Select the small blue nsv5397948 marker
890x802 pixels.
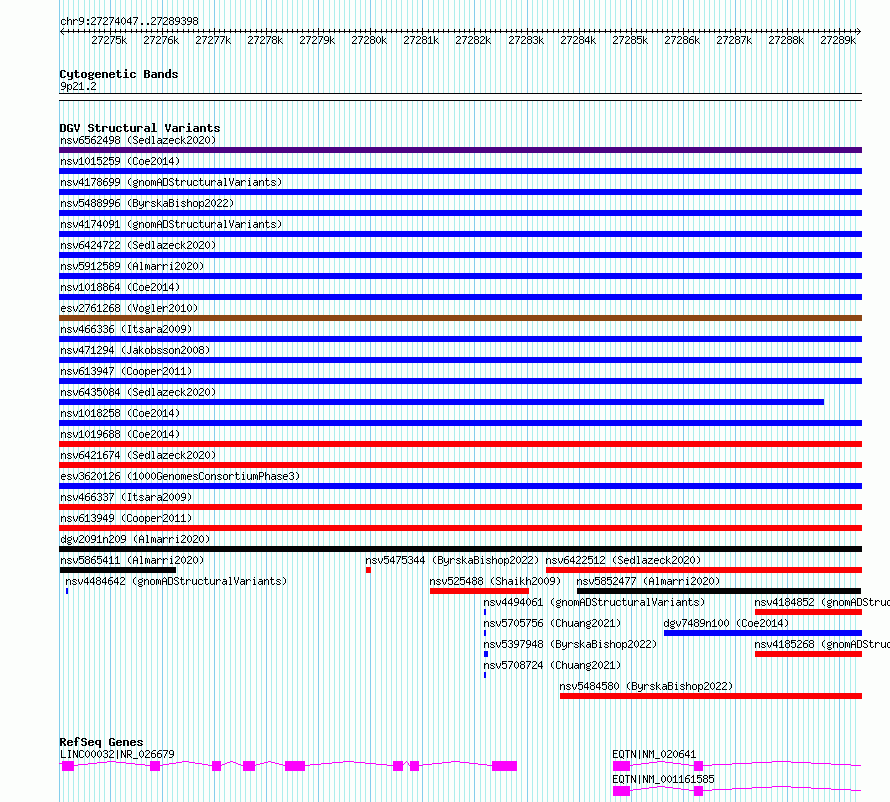coord(486,654)
